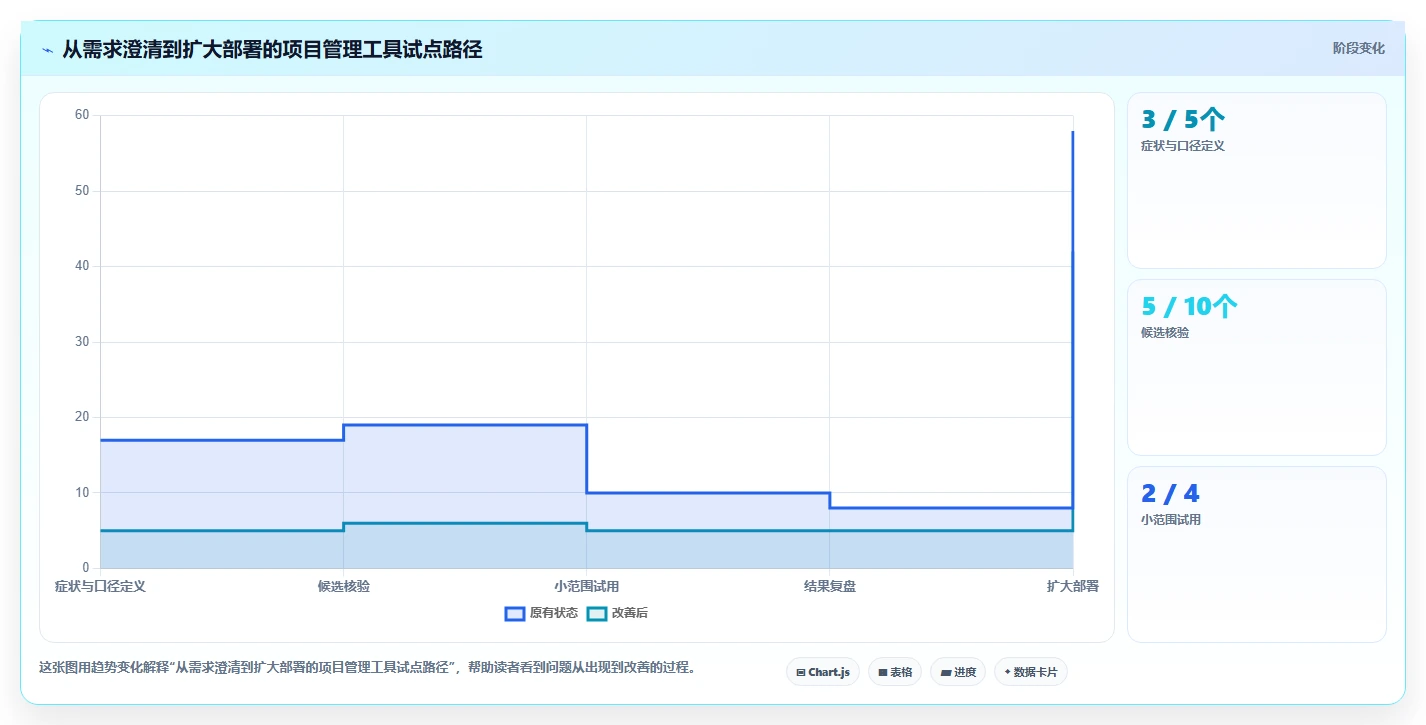The height and width of the screenshot is (725, 1426).
Task: Open the 5 / 10个 data card
Action: 1256,367
